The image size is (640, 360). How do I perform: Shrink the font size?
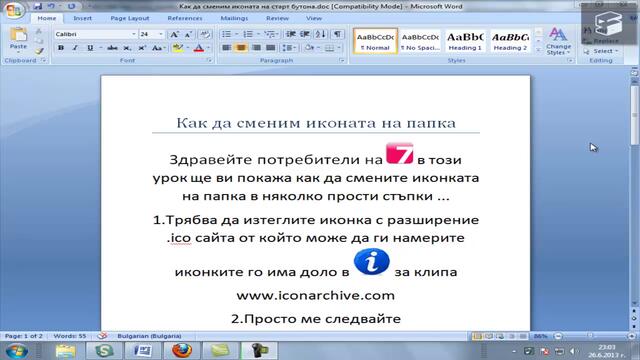[x=189, y=34]
